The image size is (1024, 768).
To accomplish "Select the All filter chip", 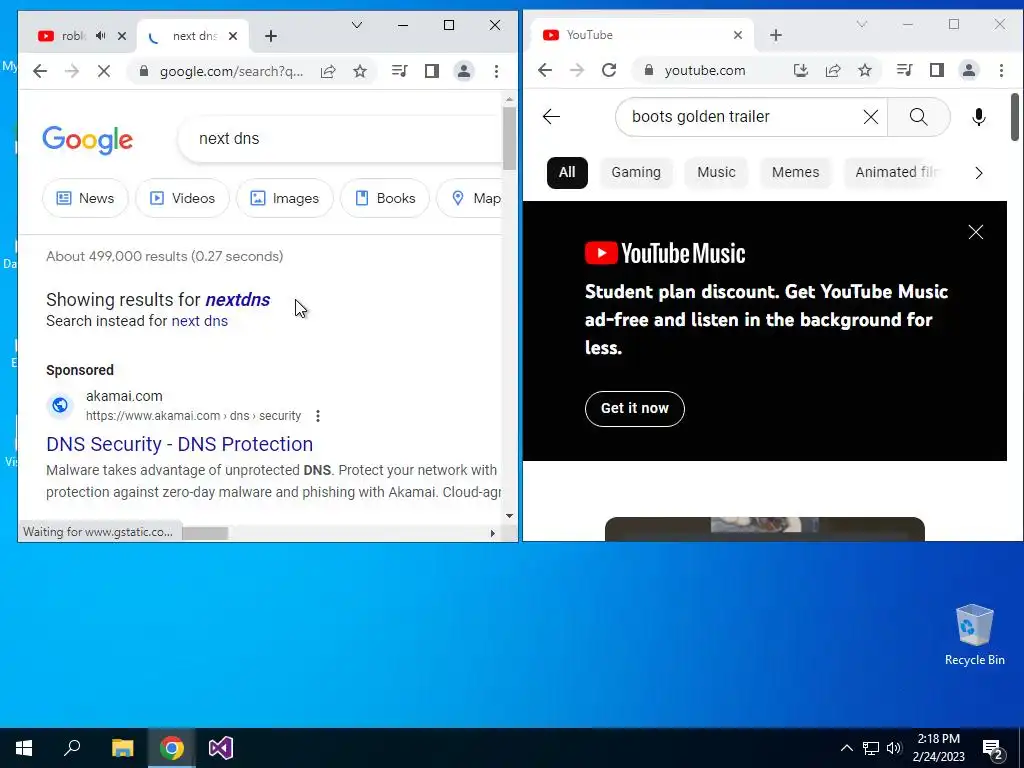I will [567, 172].
